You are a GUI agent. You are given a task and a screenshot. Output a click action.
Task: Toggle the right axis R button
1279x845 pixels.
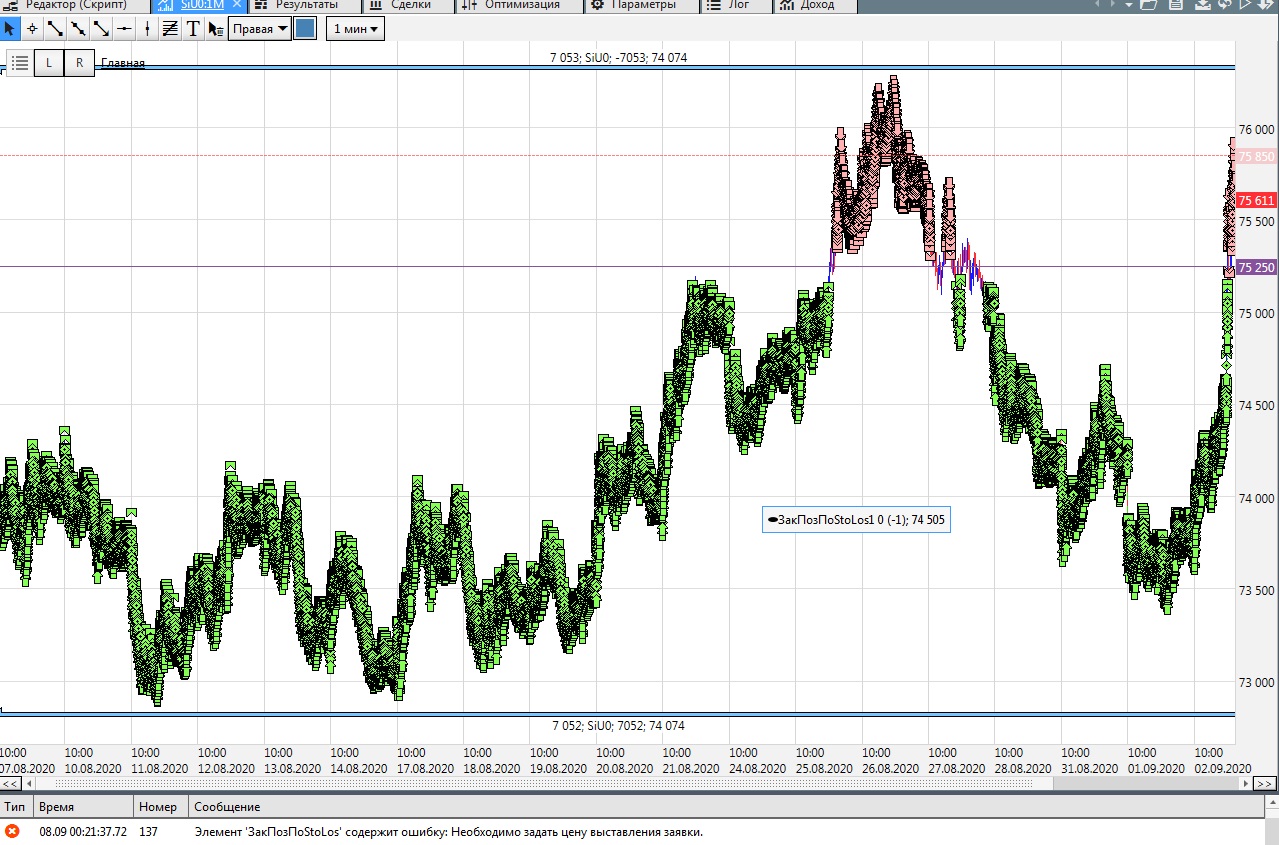pyautogui.click(x=79, y=63)
